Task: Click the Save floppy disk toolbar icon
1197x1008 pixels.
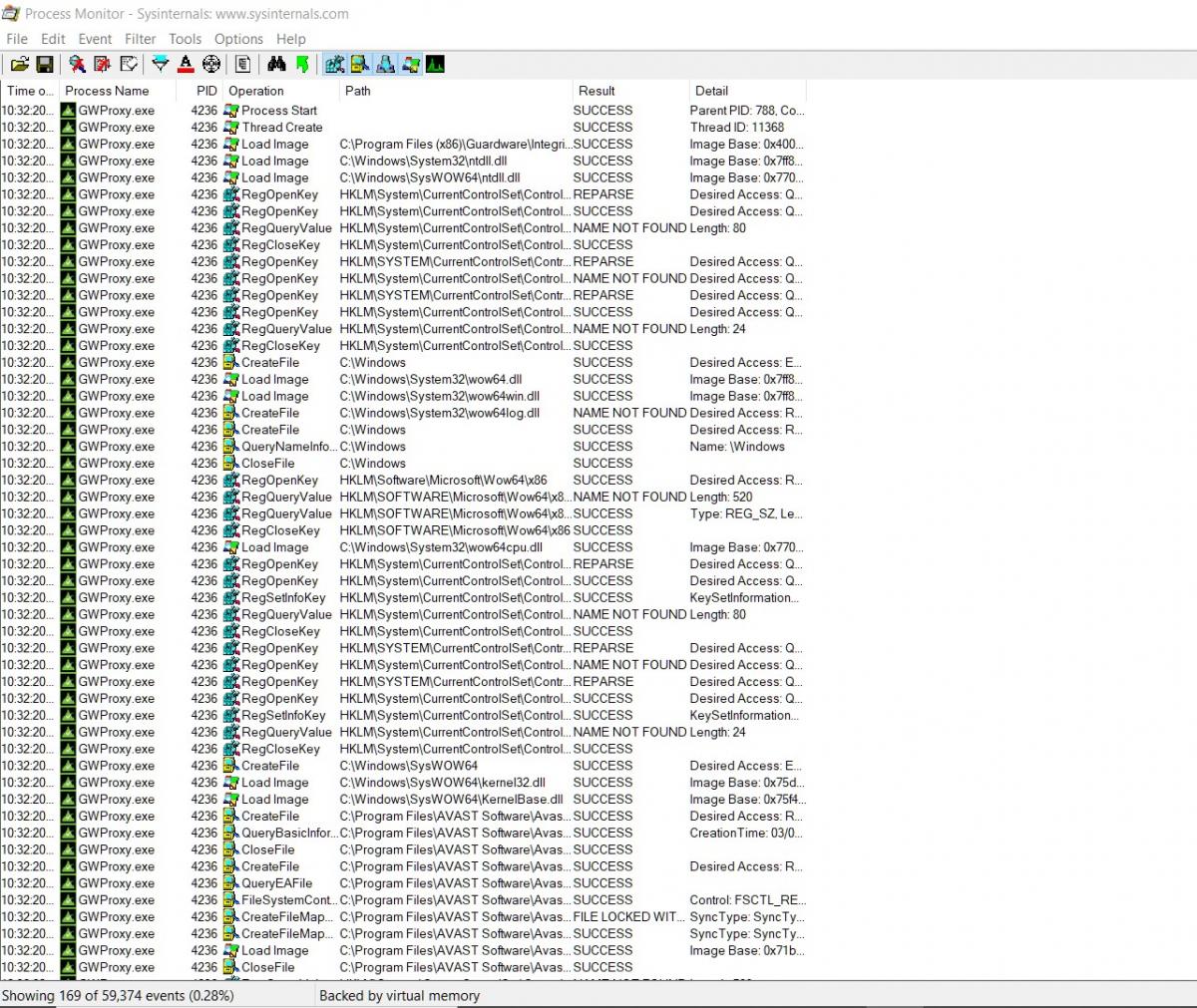Action: tap(44, 65)
